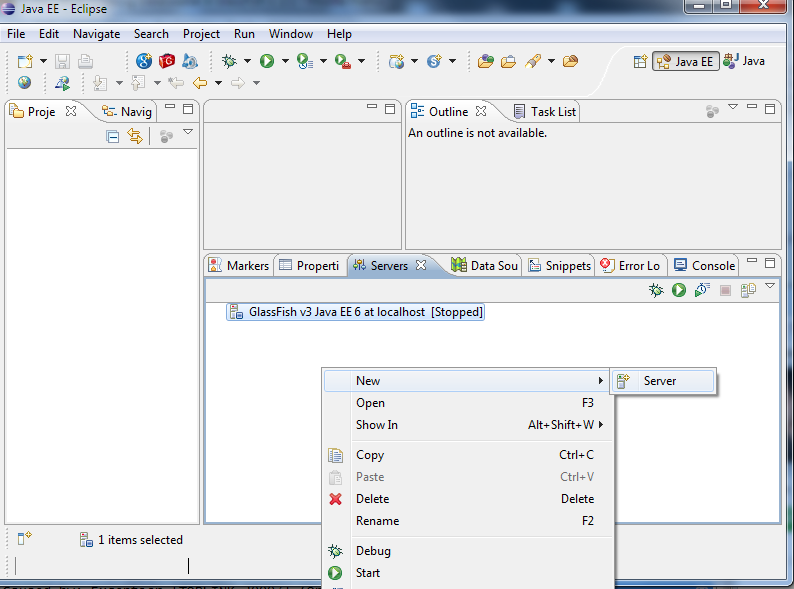Open the New dropdown arrow beside the wizard icon
Image resolution: width=794 pixels, height=589 pixels.
point(44,61)
